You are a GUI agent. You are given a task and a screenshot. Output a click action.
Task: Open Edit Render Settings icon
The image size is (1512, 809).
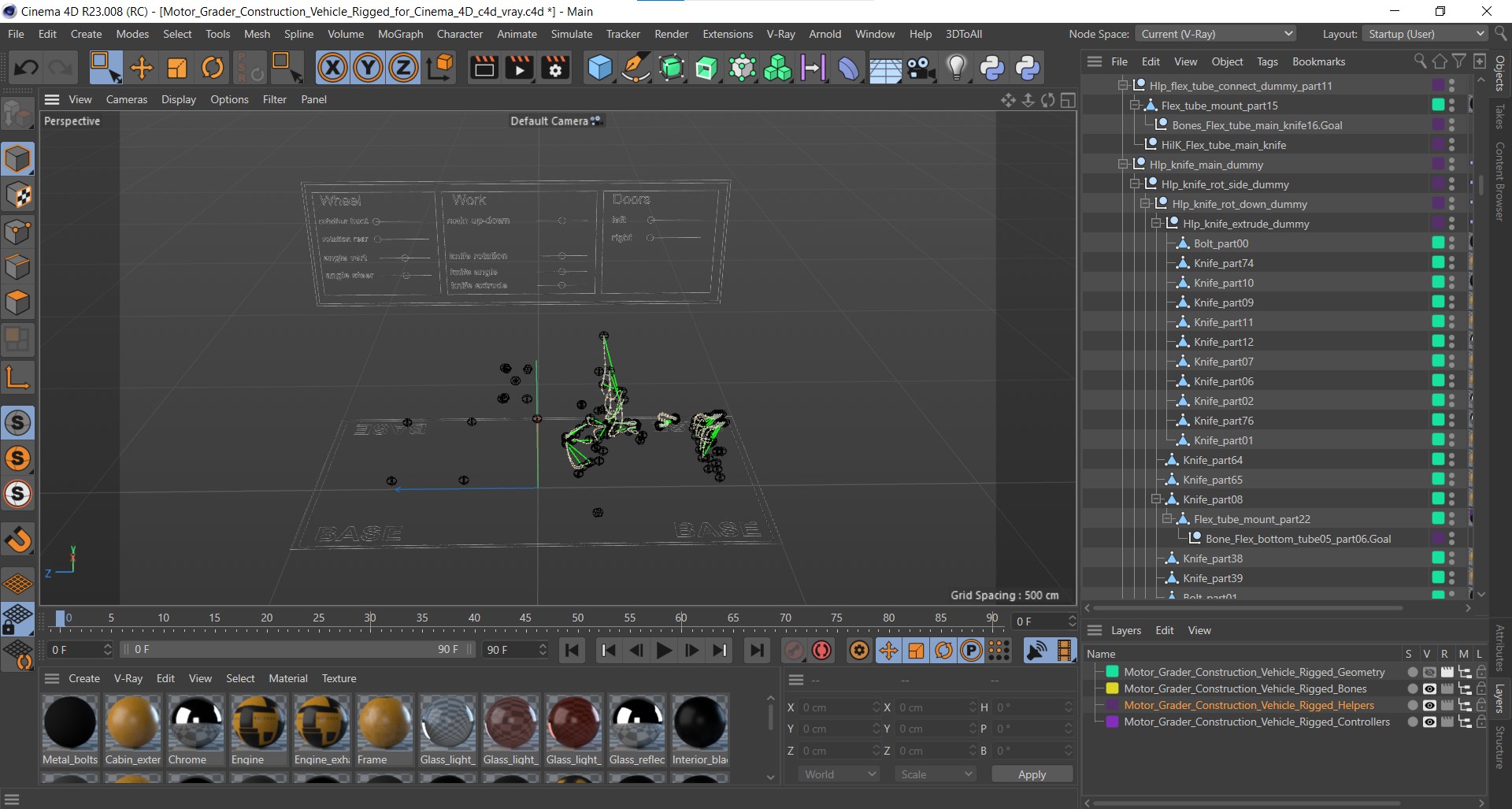pyautogui.click(x=555, y=68)
